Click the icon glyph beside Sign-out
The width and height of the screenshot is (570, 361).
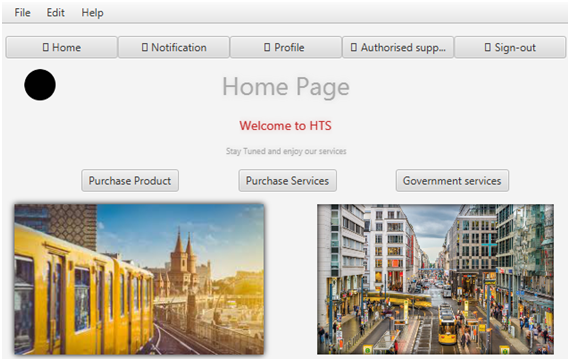pyautogui.click(x=488, y=47)
